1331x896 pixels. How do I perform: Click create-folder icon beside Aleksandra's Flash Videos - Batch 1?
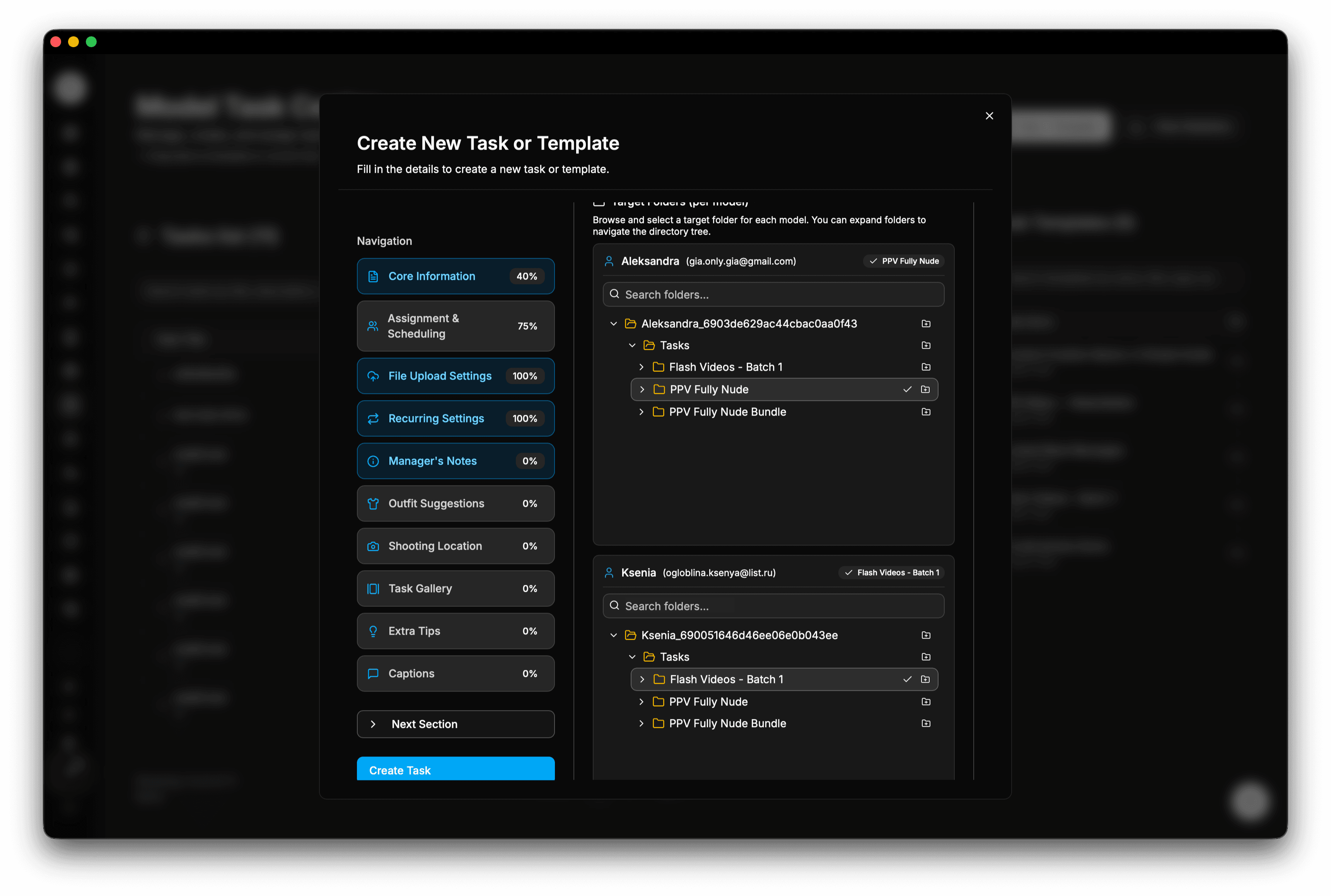[x=926, y=367]
